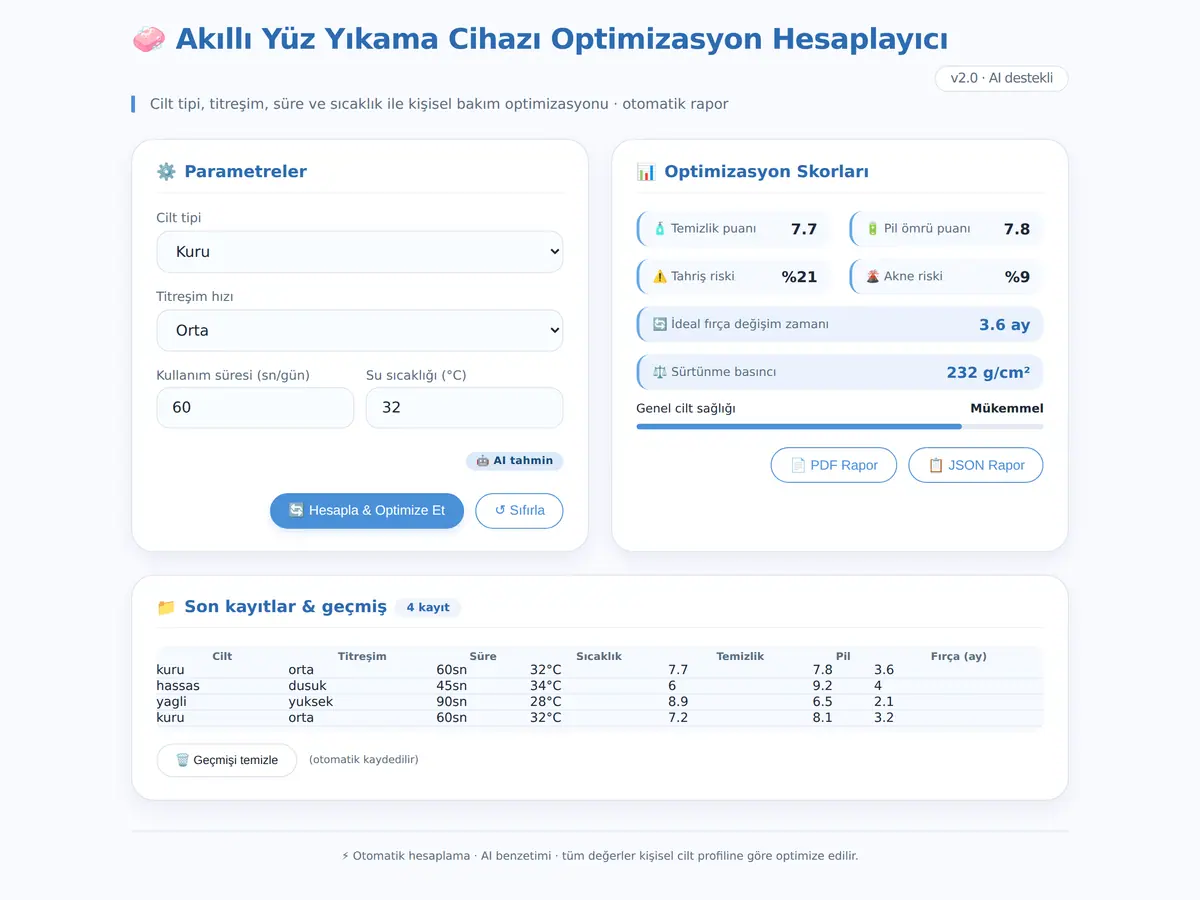Click the yuksek vibration cell

[311, 702]
